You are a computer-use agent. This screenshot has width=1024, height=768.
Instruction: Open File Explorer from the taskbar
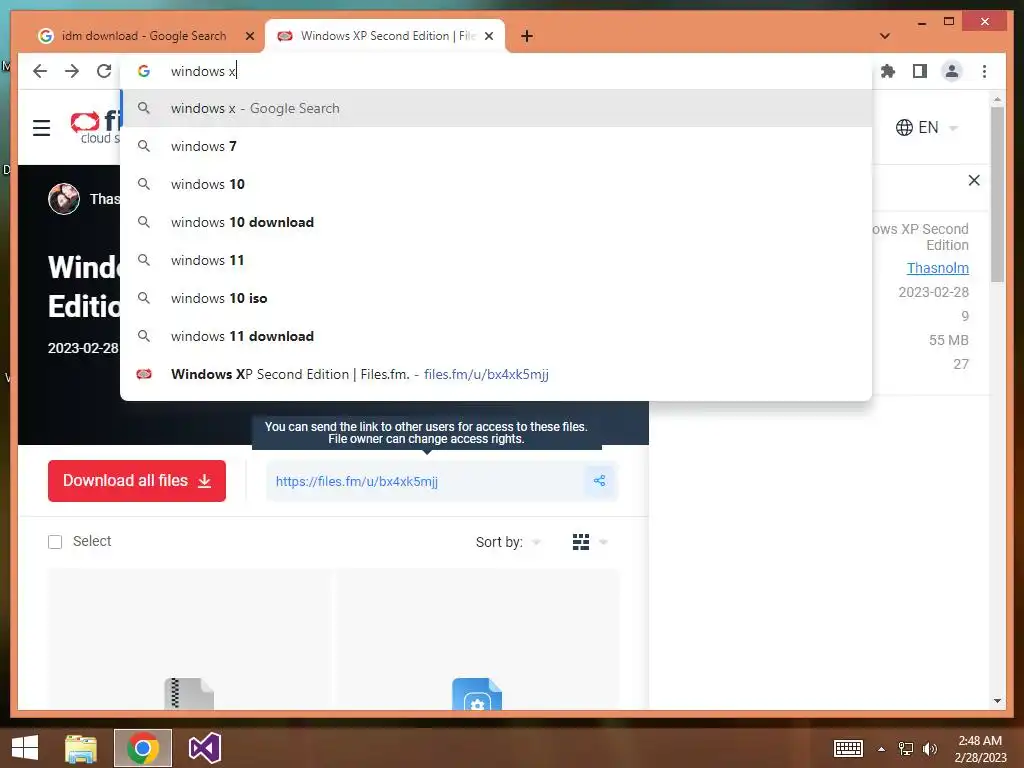(x=81, y=748)
